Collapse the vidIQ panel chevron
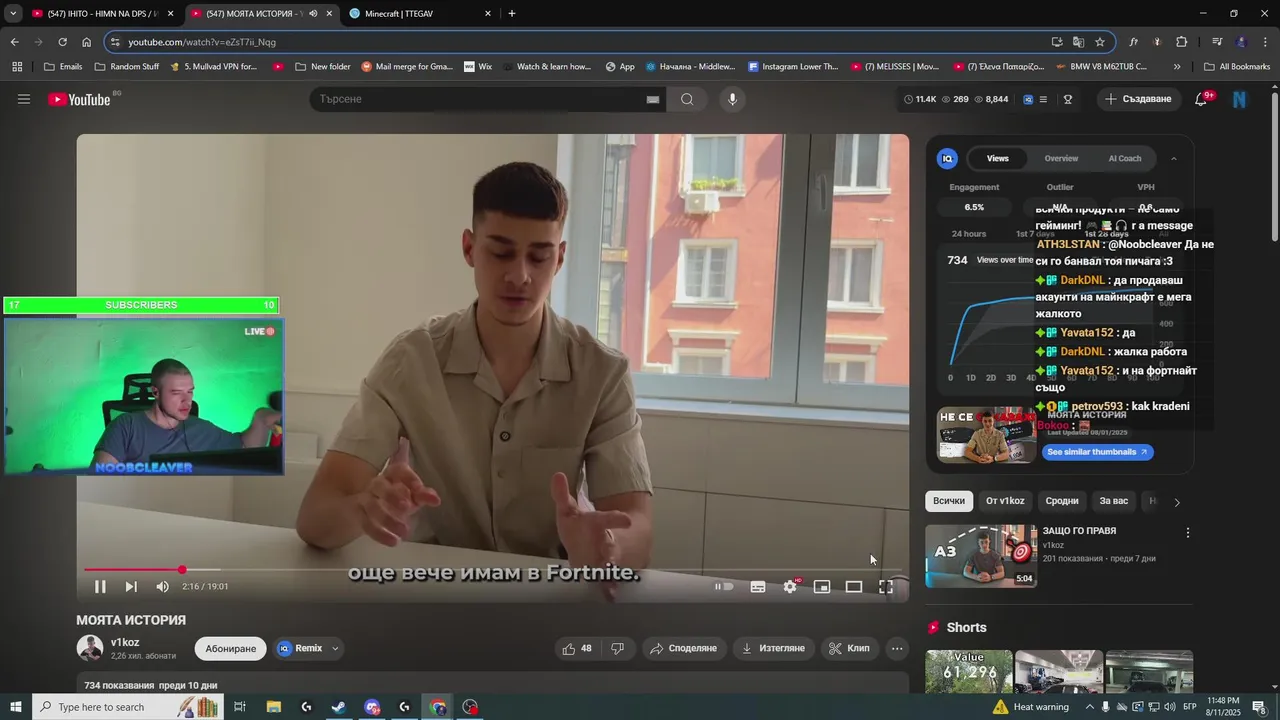The width and height of the screenshot is (1280, 720). click(x=1174, y=158)
